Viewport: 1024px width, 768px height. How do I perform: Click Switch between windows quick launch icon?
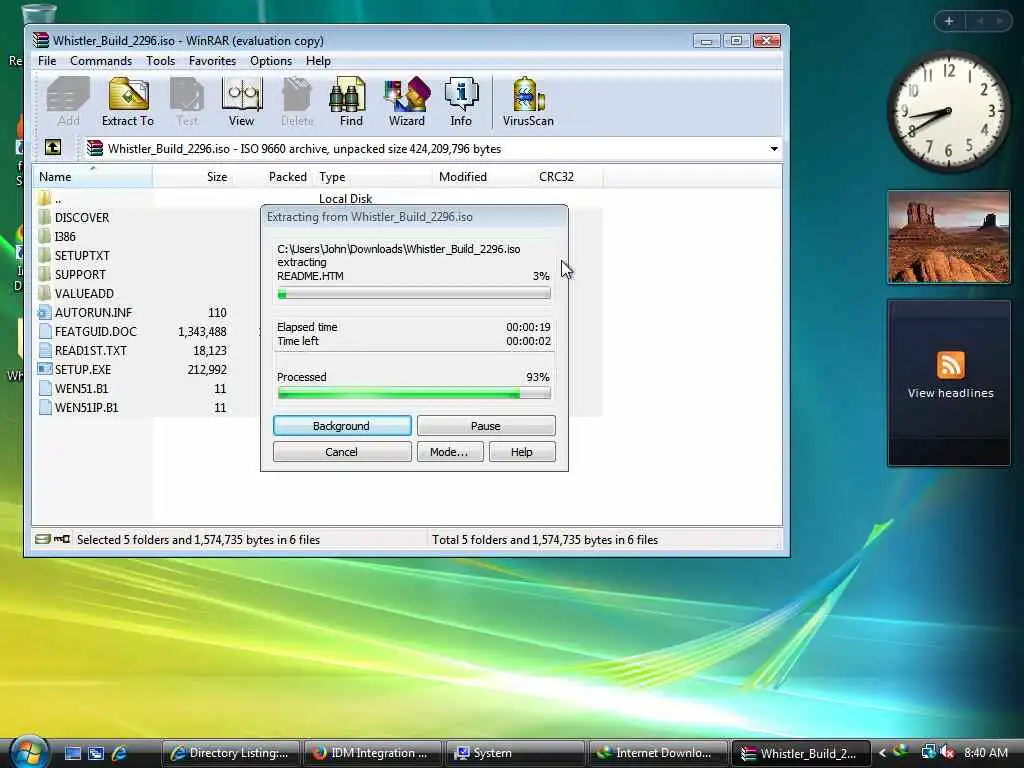click(95, 753)
